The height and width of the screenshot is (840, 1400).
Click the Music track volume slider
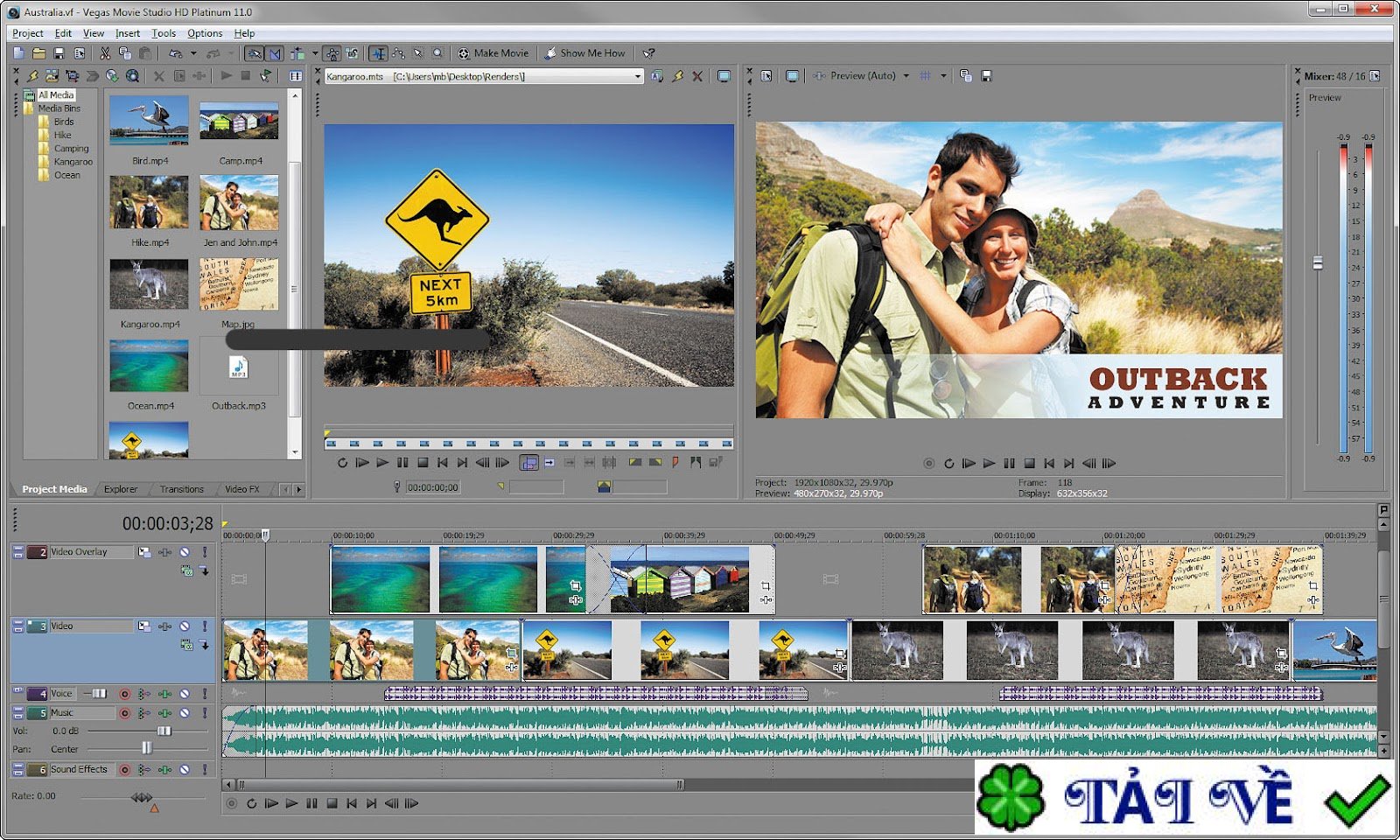[164, 731]
